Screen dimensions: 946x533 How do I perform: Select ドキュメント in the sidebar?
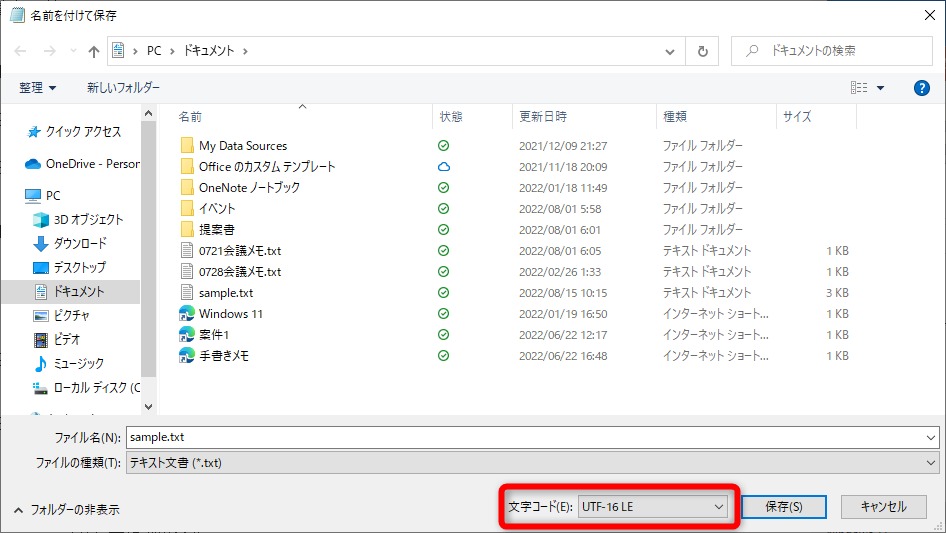(70, 292)
